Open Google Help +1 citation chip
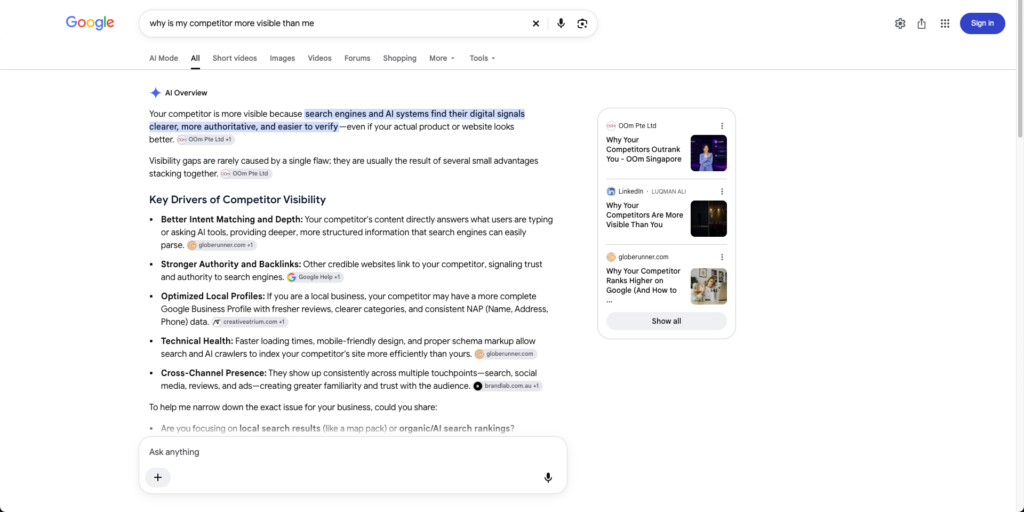This screenshot has width=1024, height=512. pyautogui.click(x=315, y=277)
